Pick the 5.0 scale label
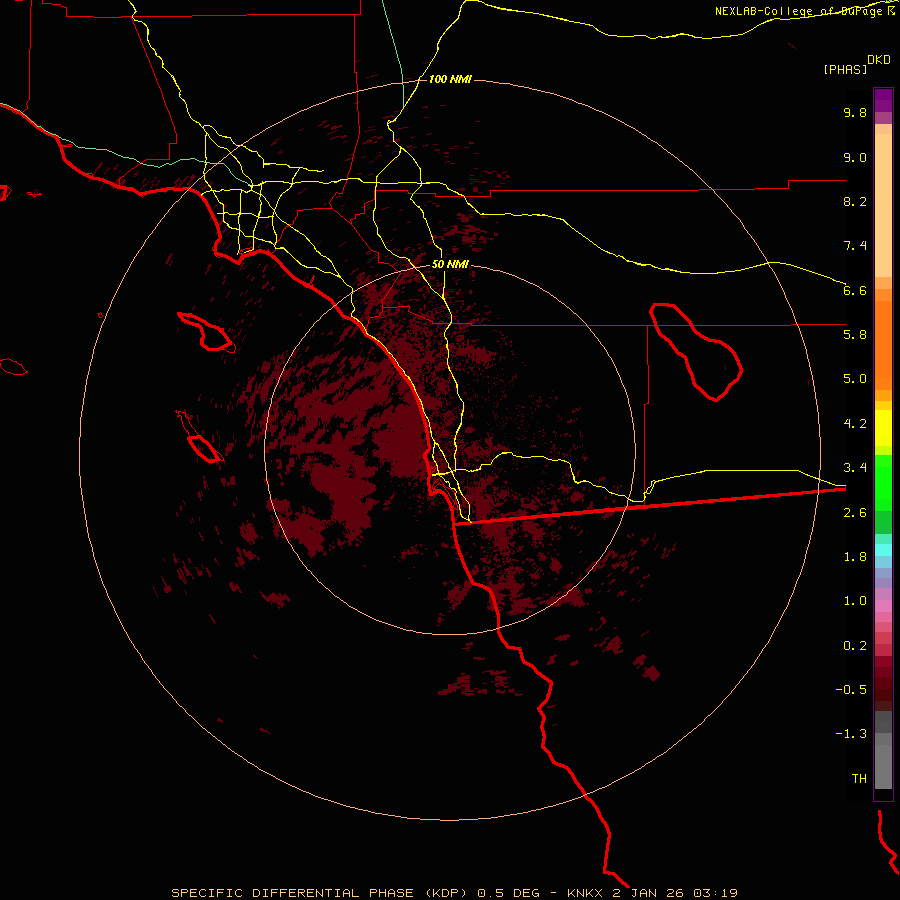This screenshot has height=900, width=900. [x=855, y=379]
